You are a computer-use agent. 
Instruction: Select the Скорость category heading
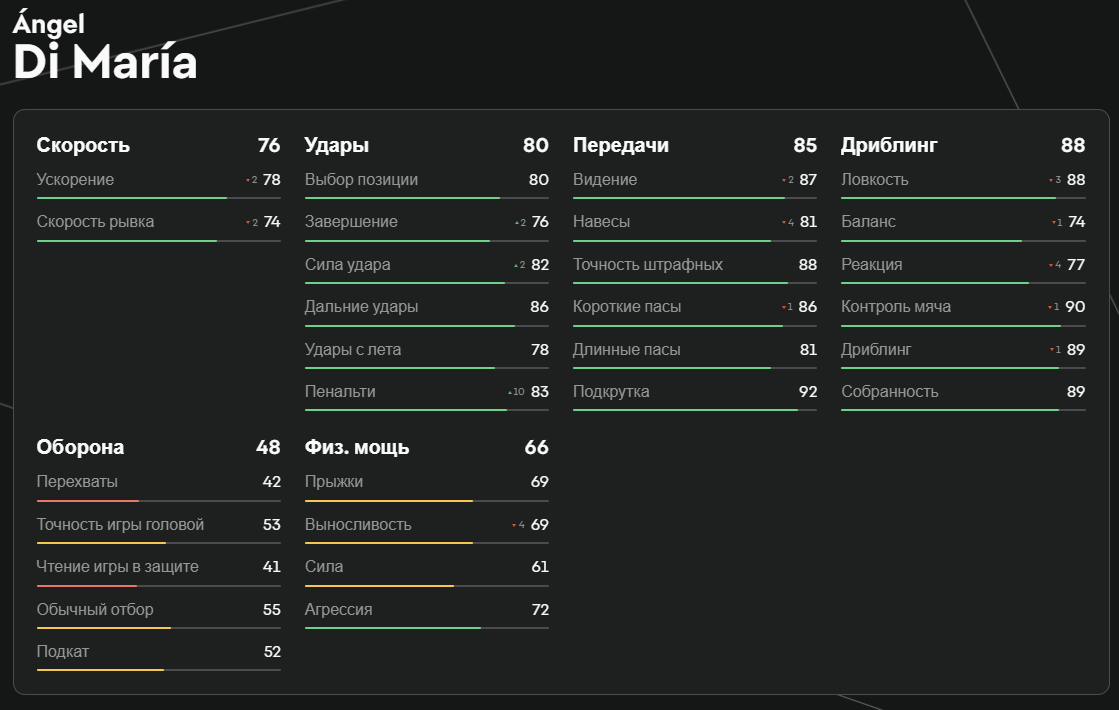coord(83,145)
